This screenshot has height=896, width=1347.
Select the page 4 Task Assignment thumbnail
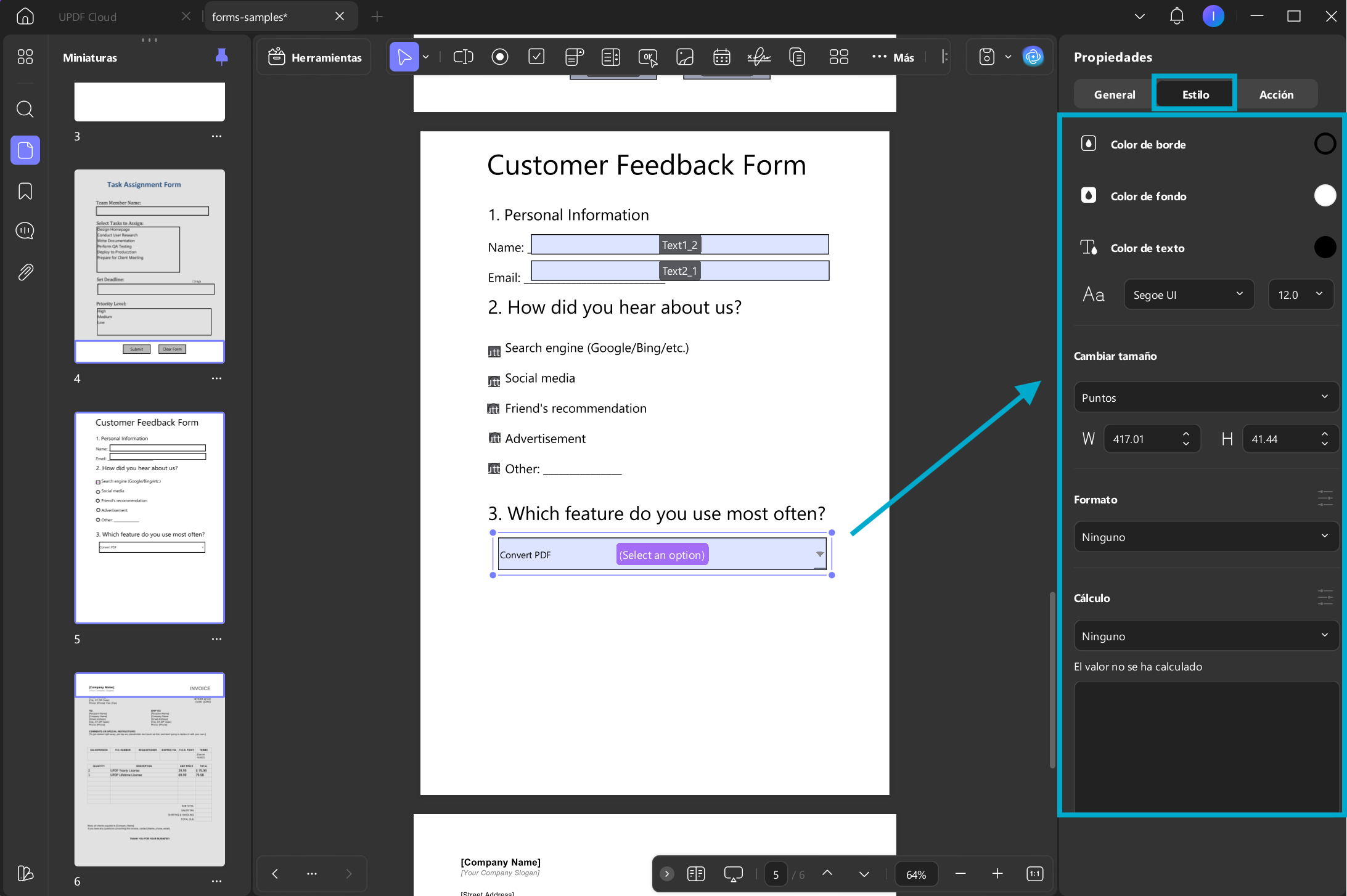(150, 266)
